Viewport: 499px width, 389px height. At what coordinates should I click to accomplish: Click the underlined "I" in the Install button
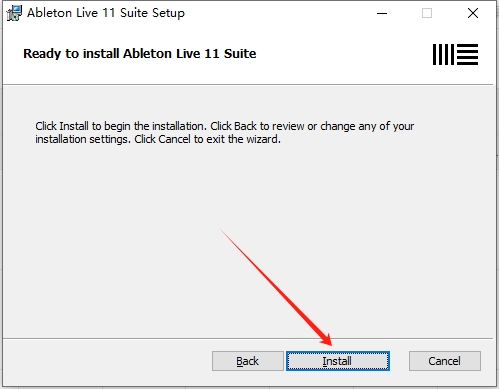click(x=324, y=361)
